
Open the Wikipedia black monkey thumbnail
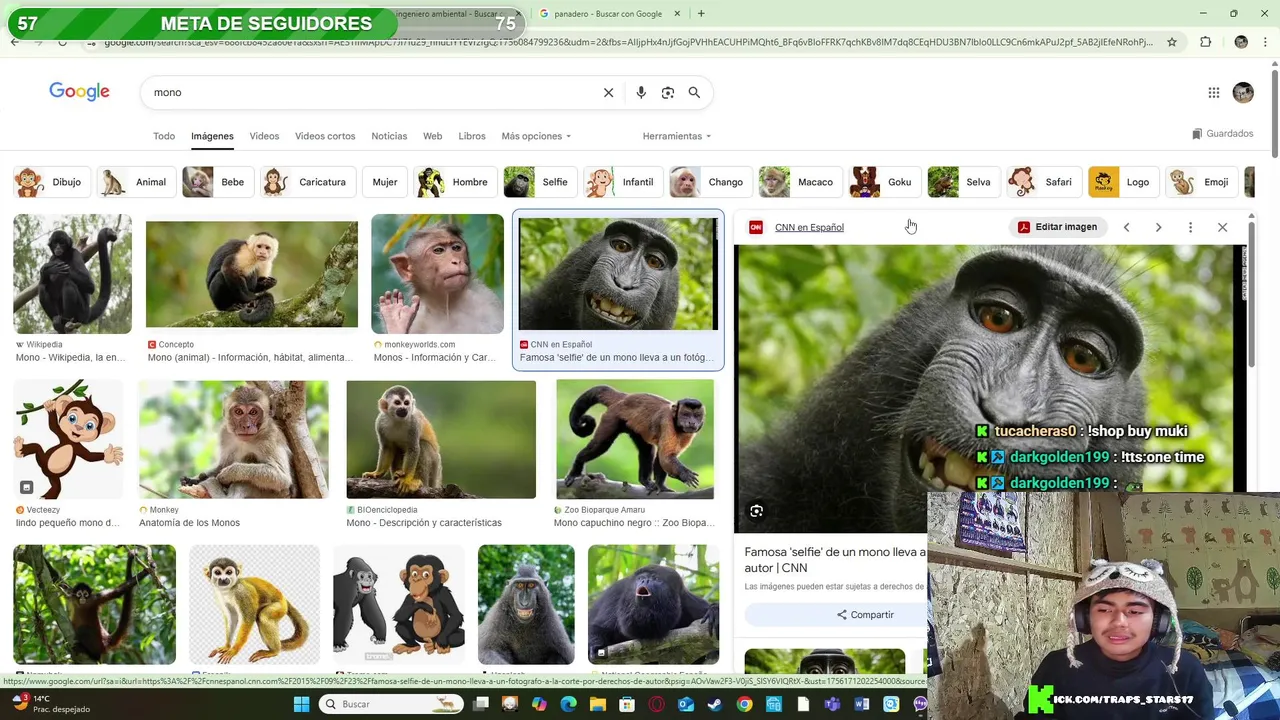tap(72, 274)
